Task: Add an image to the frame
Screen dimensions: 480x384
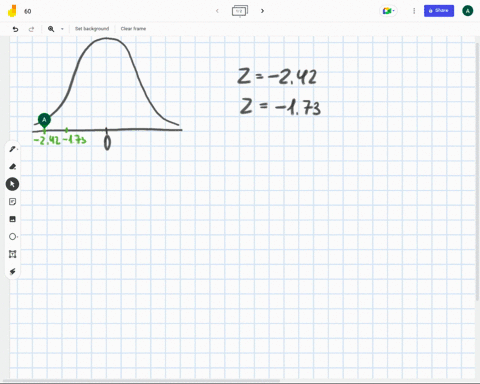Action: 12,219
